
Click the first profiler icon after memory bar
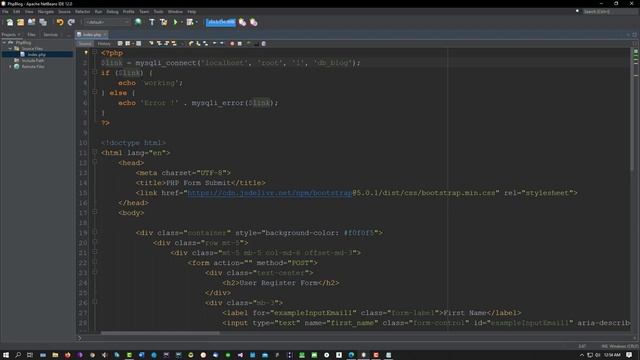(242, 22)
